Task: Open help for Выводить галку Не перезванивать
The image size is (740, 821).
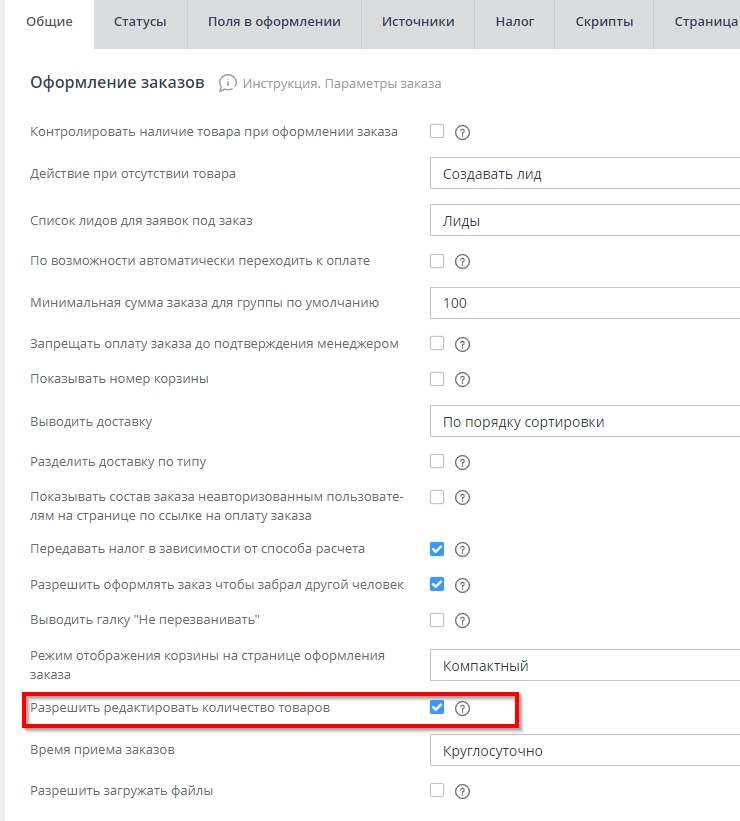Action: (x=462, y=620)
